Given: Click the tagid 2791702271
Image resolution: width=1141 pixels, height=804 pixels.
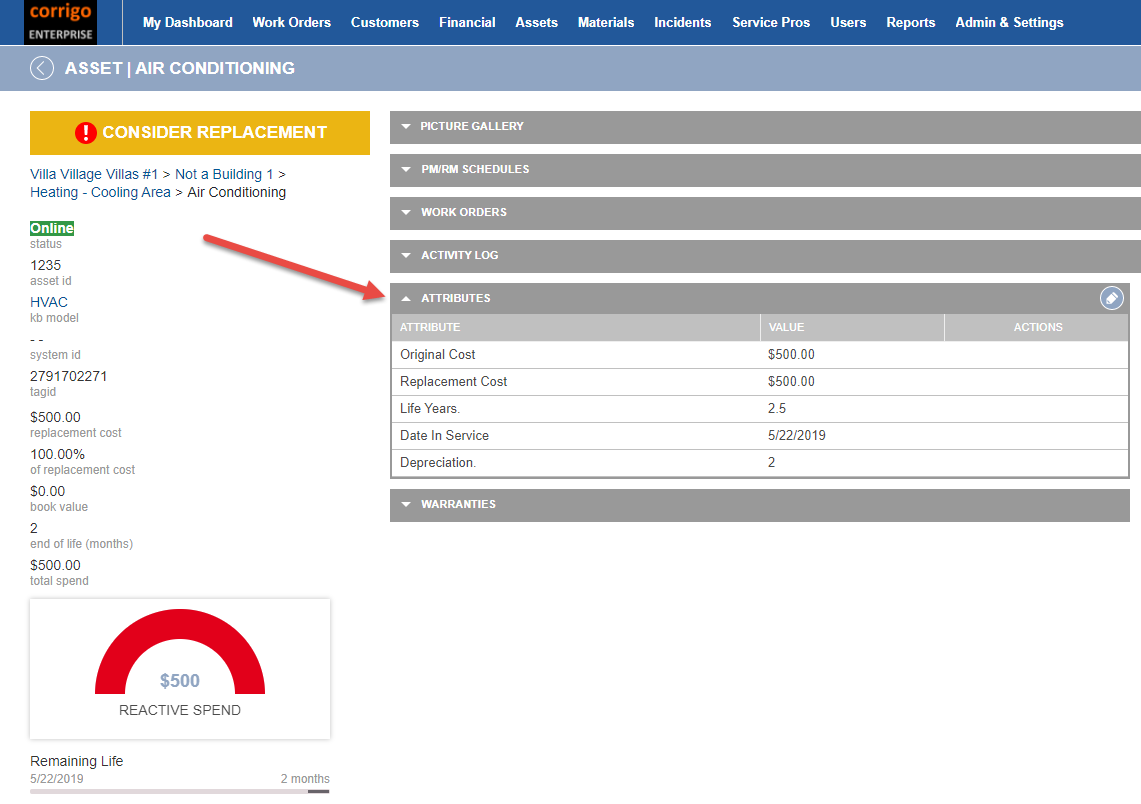Looking at the screenshot, I should (x=68, y=376).
